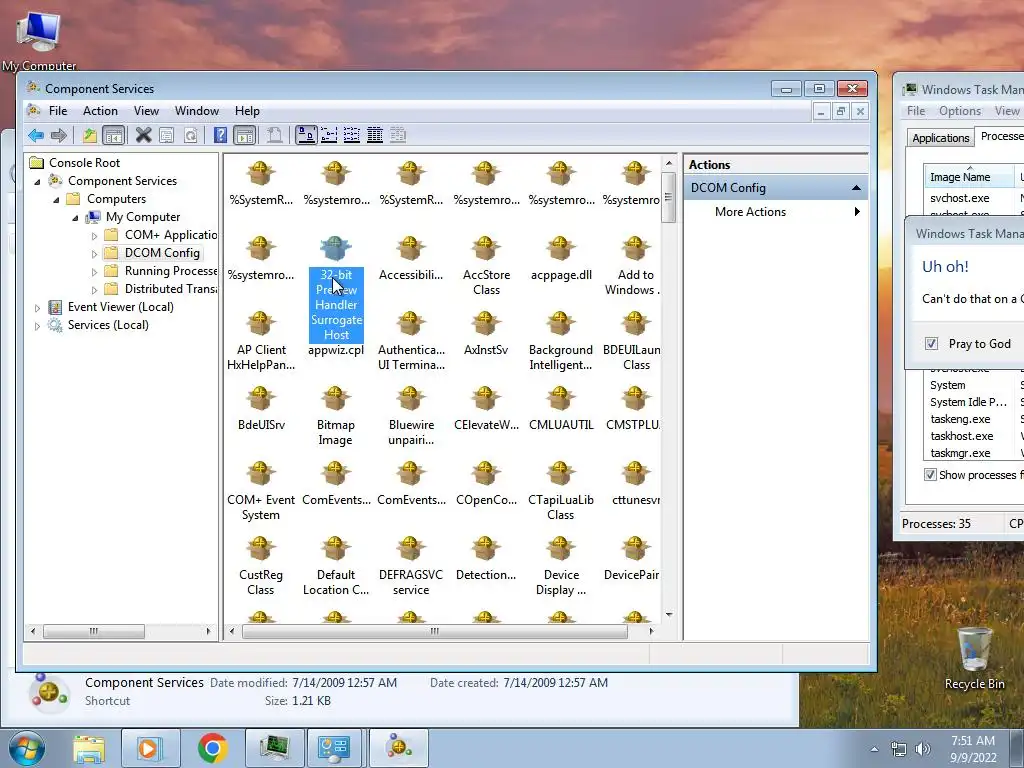Open Windows Media Player from taskbar
The image size is (1024, 768).
[149, 748]
